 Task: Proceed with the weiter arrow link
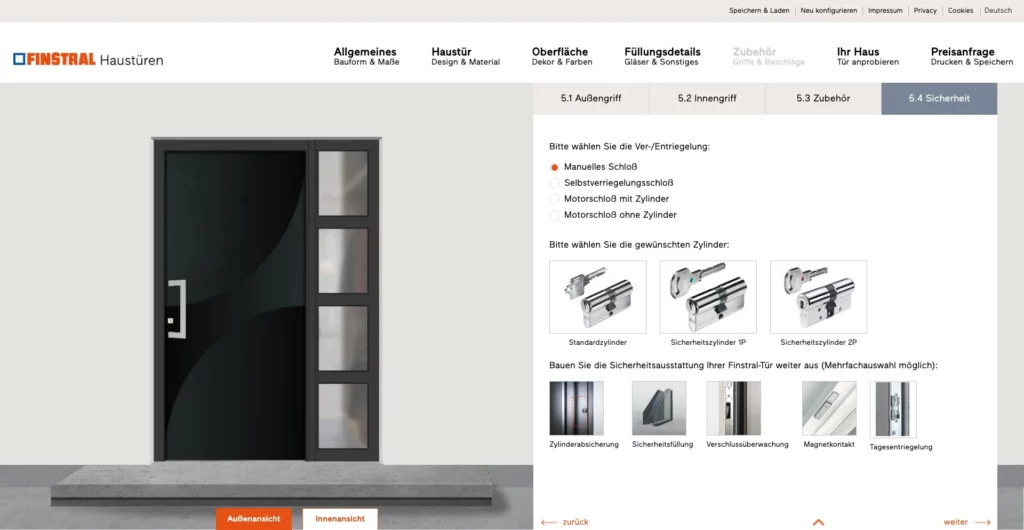pyautogui.click(x=967, y=522)
